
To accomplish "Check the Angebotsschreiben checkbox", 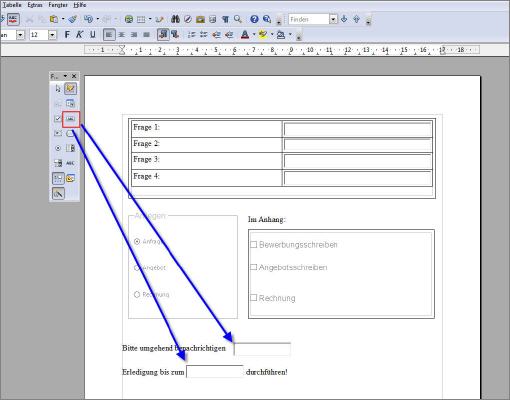I will [253, 267].
